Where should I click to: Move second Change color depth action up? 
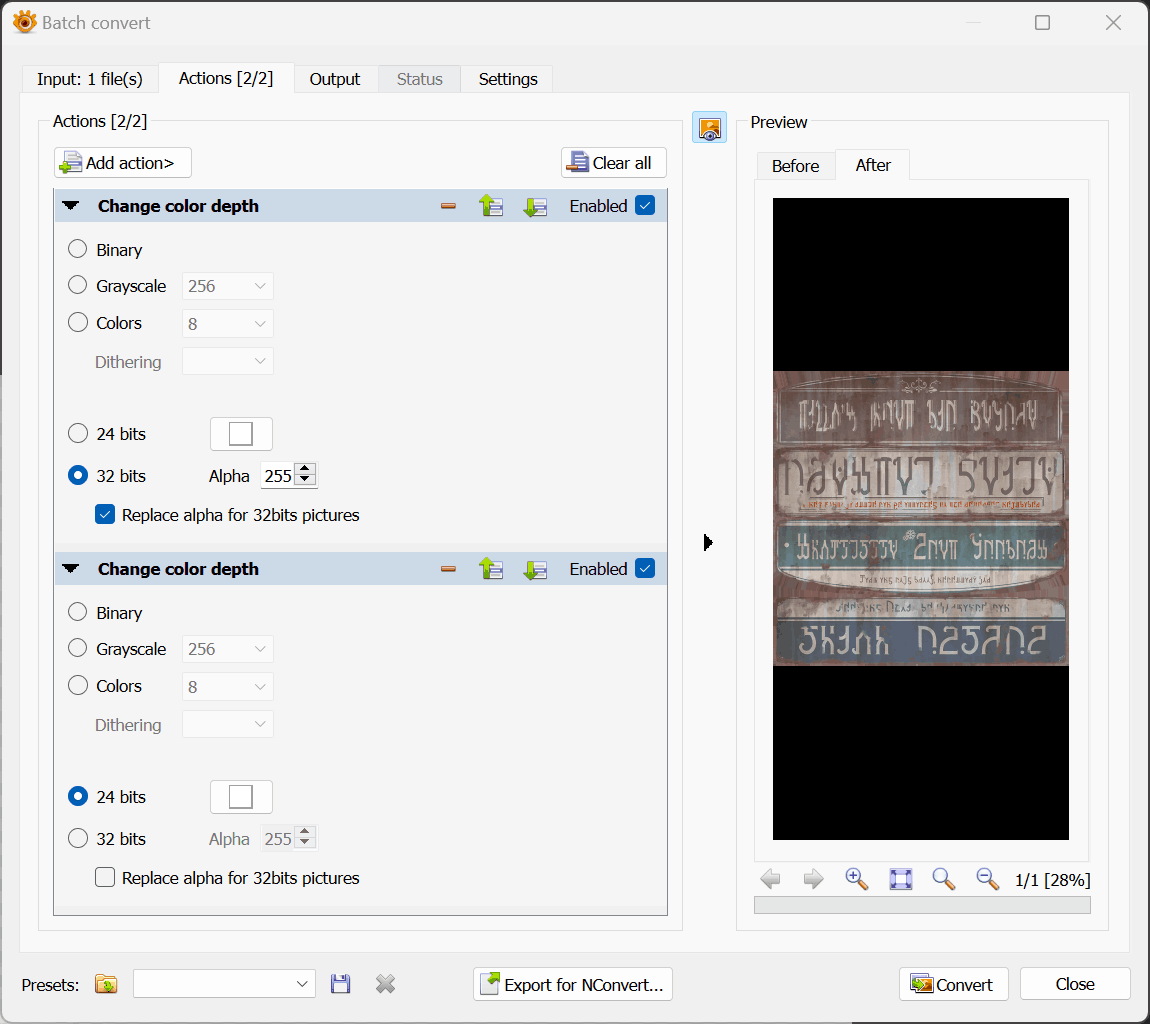[x=490, y=569]
